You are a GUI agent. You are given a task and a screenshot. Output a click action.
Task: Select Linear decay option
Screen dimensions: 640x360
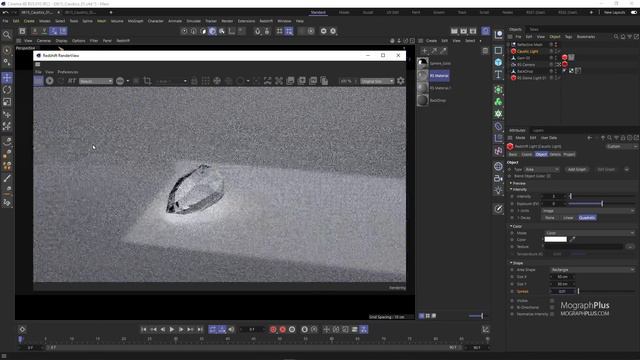568,218
